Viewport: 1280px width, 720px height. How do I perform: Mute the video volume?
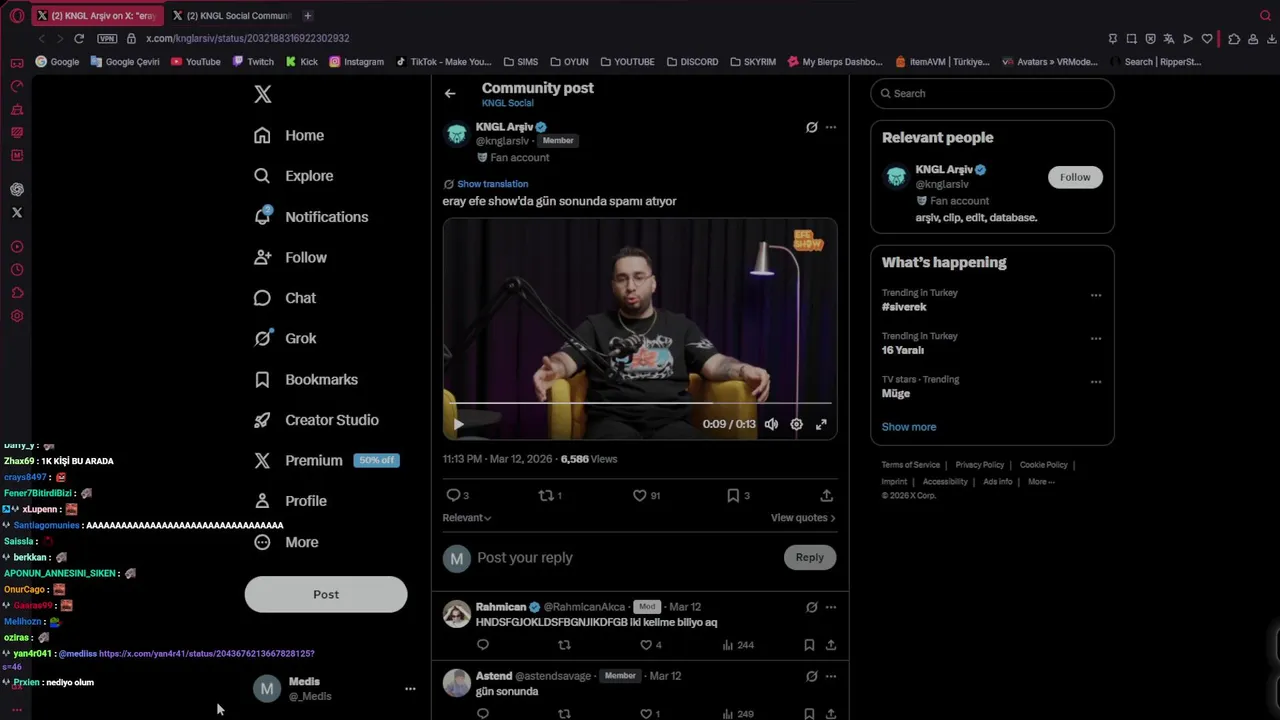771,424
